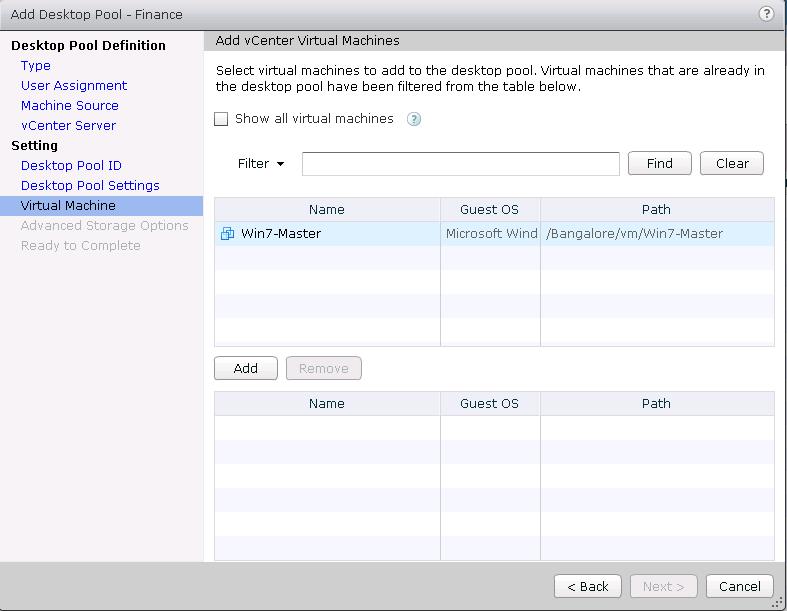Sort upper table by Guest OS column

(x=490, y=210)
